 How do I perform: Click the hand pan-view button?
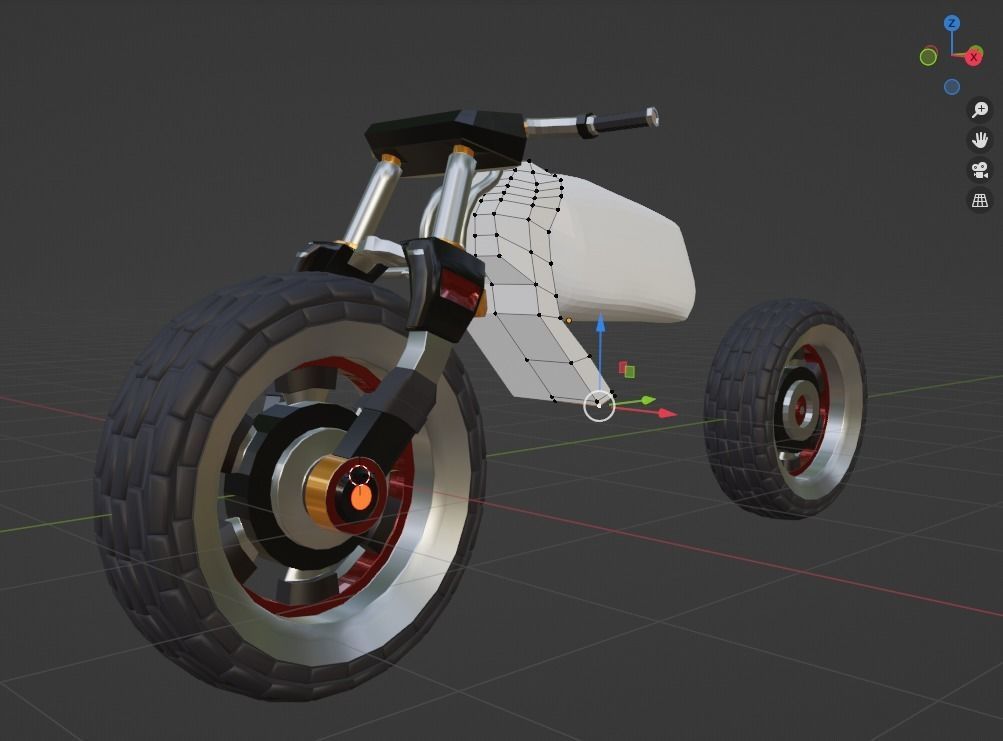pos(980,139)
